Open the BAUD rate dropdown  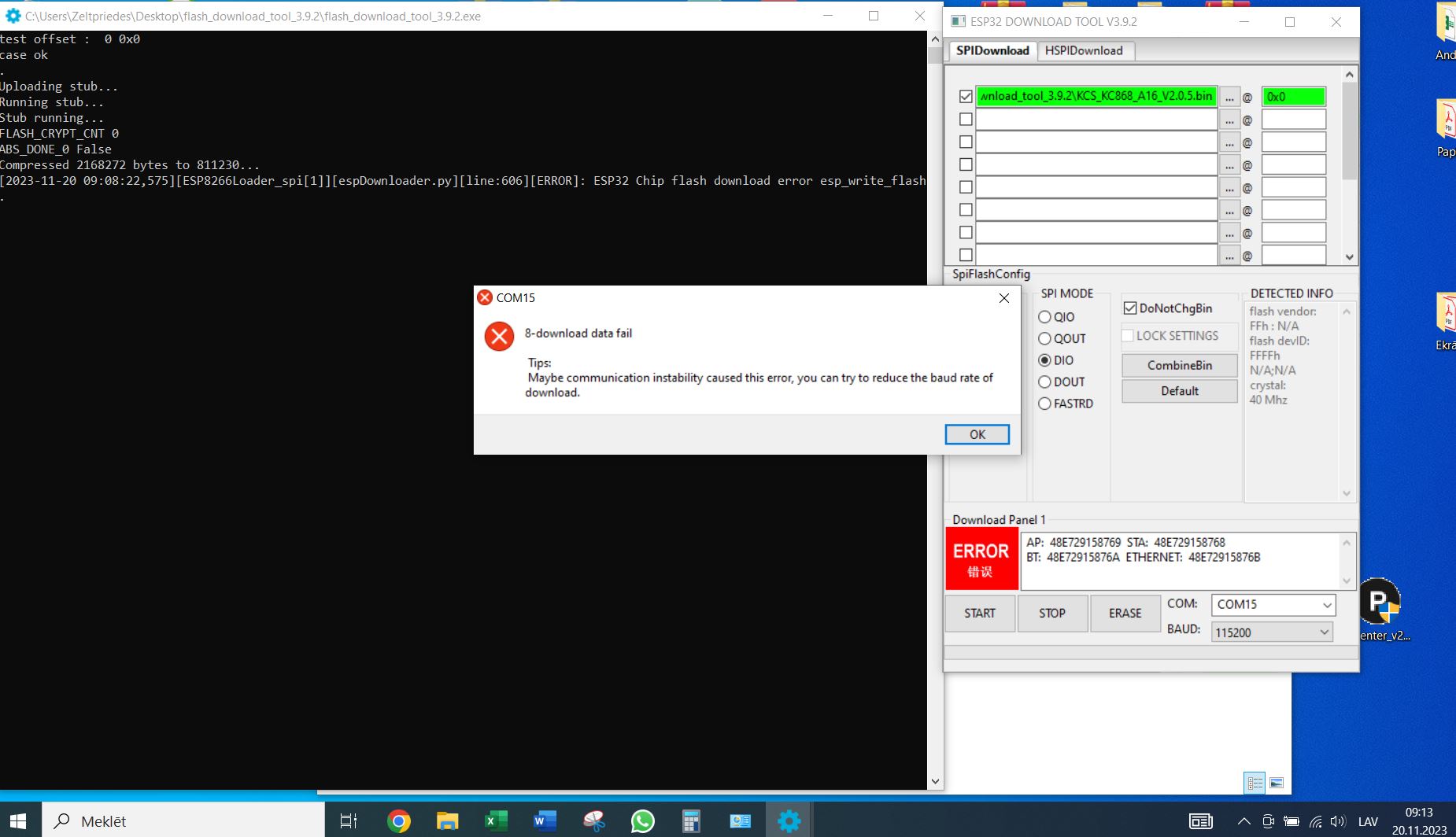1324,632
